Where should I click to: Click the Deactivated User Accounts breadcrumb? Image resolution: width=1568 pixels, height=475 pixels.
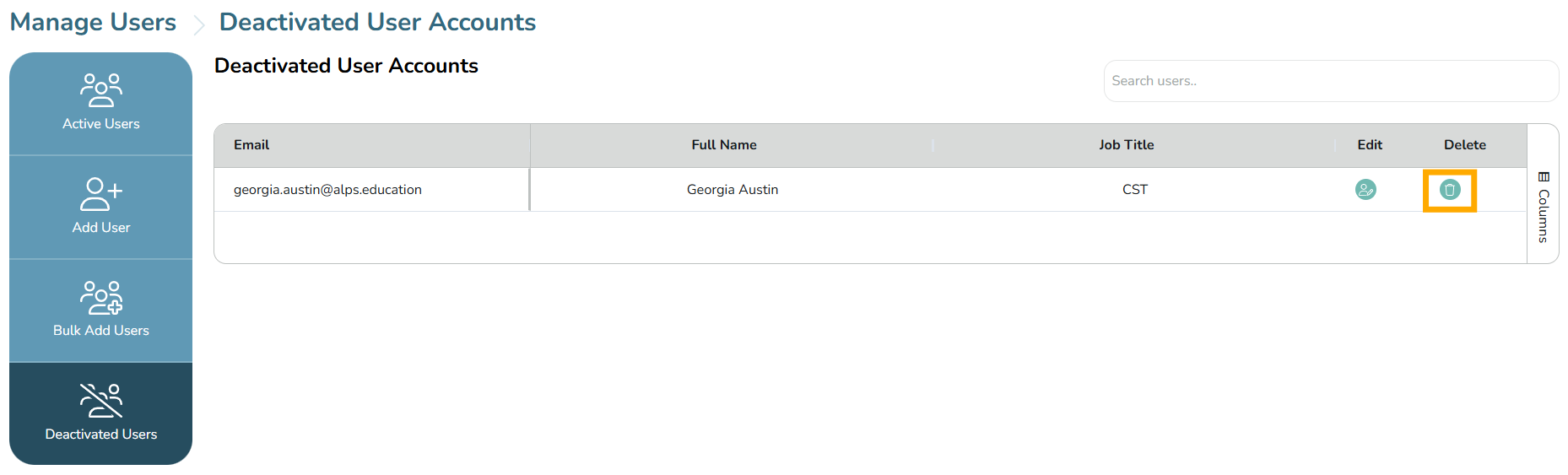tap(377, 22)
